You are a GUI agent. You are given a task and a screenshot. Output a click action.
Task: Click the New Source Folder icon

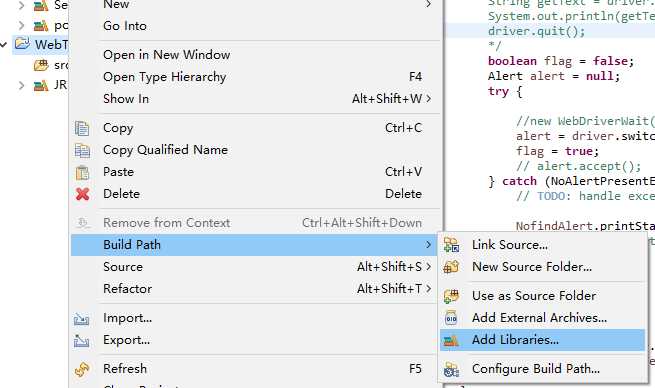(x=451, y=266)
